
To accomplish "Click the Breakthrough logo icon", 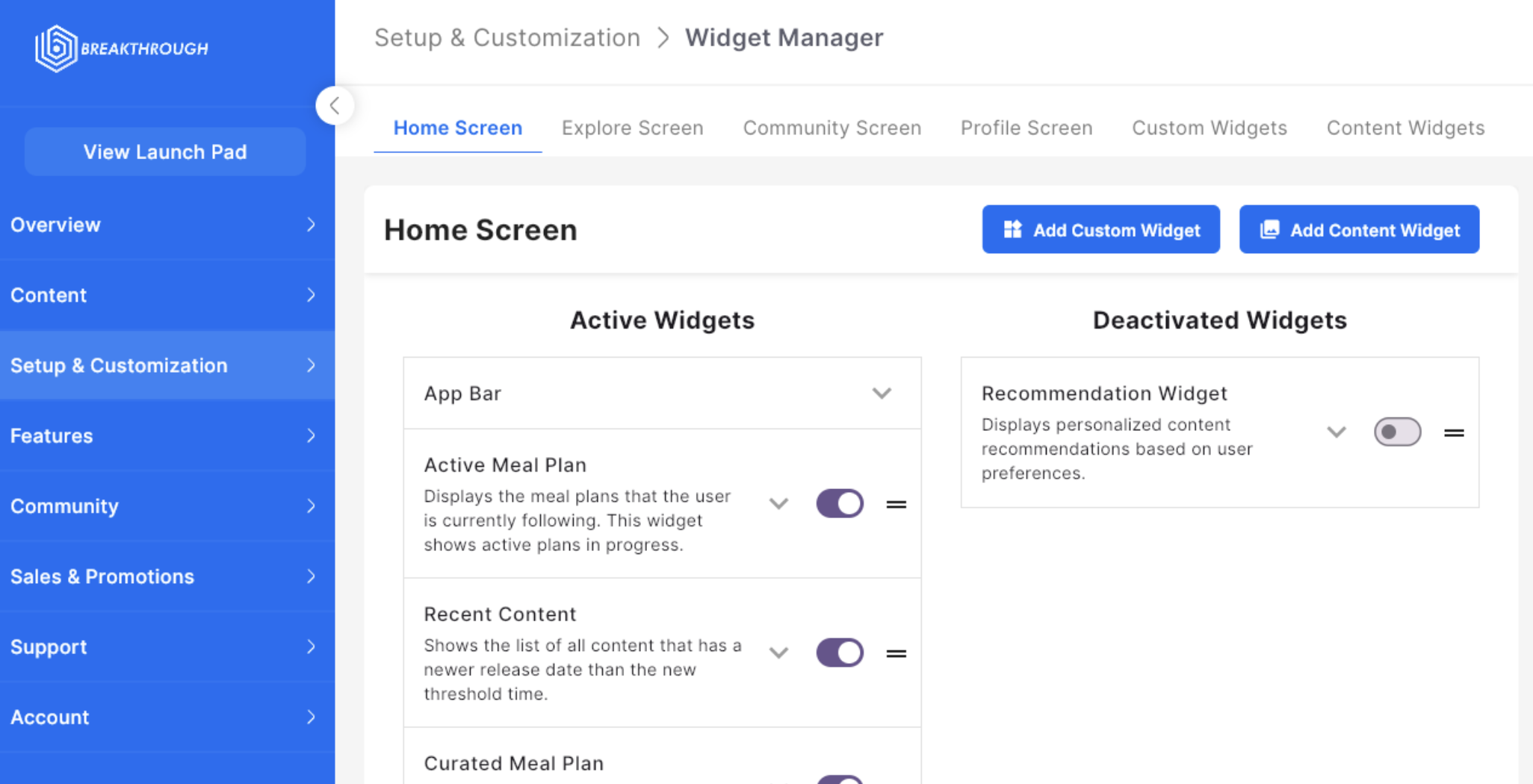I will (x=56, y=49).
